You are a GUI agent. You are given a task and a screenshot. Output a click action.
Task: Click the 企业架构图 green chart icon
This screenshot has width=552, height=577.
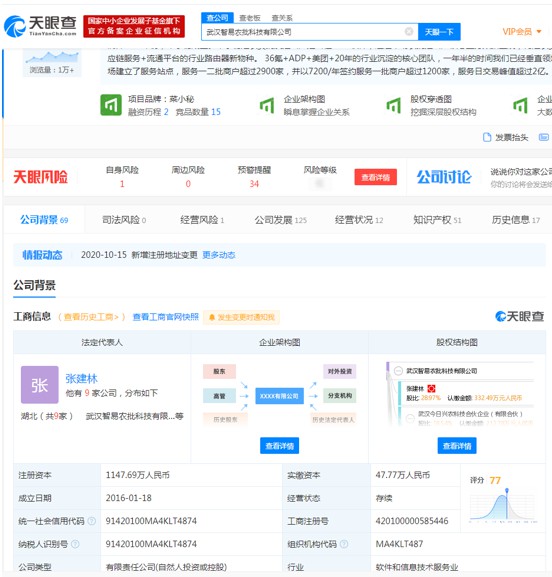(267, 106)
